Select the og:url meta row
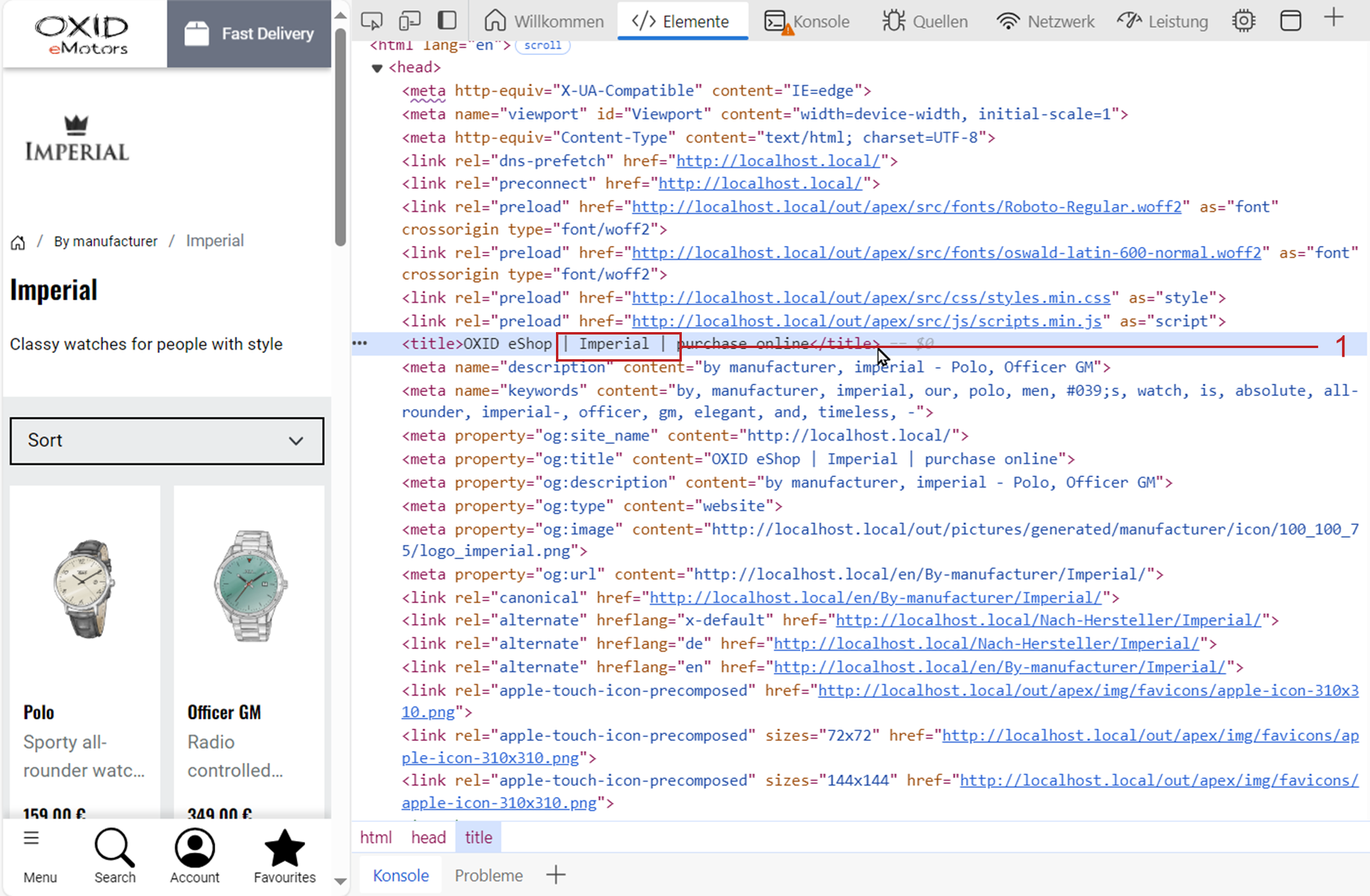Viewport: 1370px width, 896px height. pos(783,574)
